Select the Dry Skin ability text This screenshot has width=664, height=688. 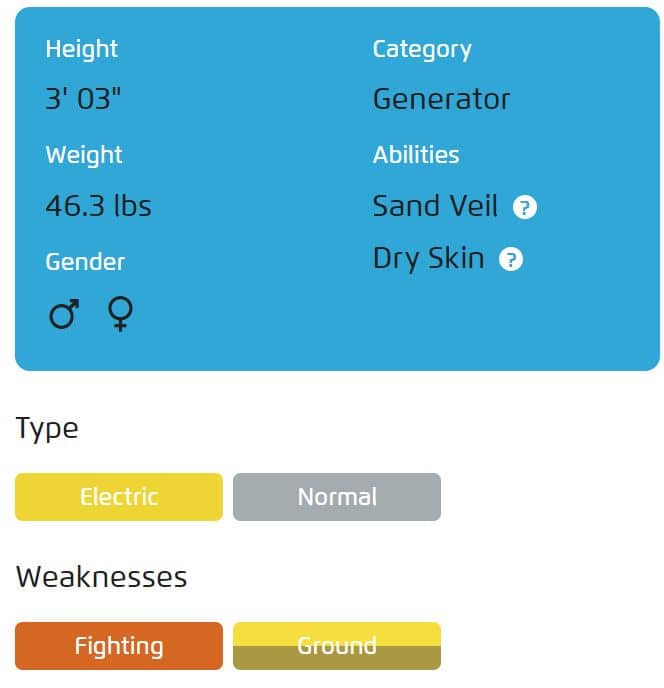tap(428, 258)
